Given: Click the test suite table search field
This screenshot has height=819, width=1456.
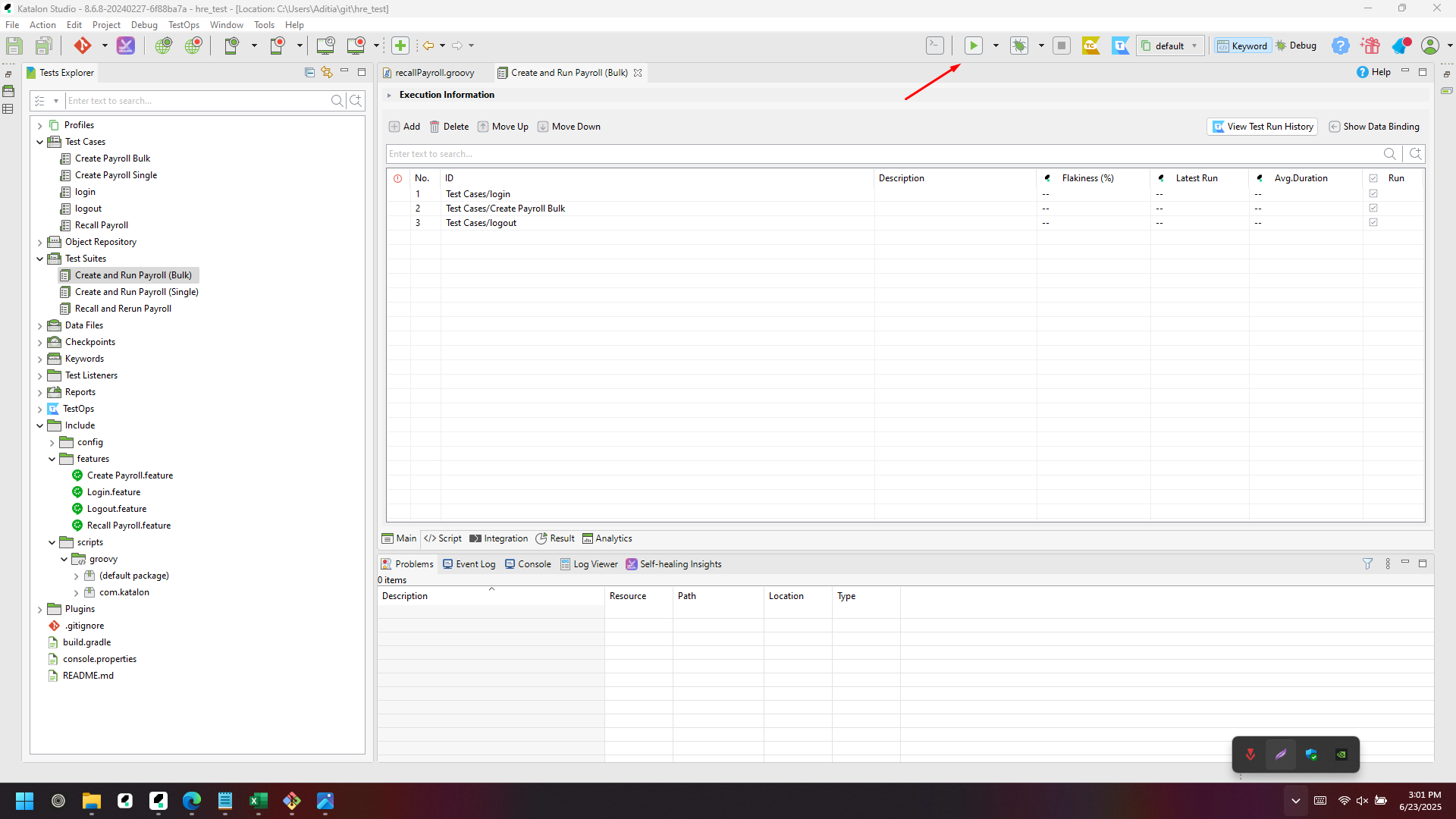Looking at the screenshot, I should tap(883, 154).
